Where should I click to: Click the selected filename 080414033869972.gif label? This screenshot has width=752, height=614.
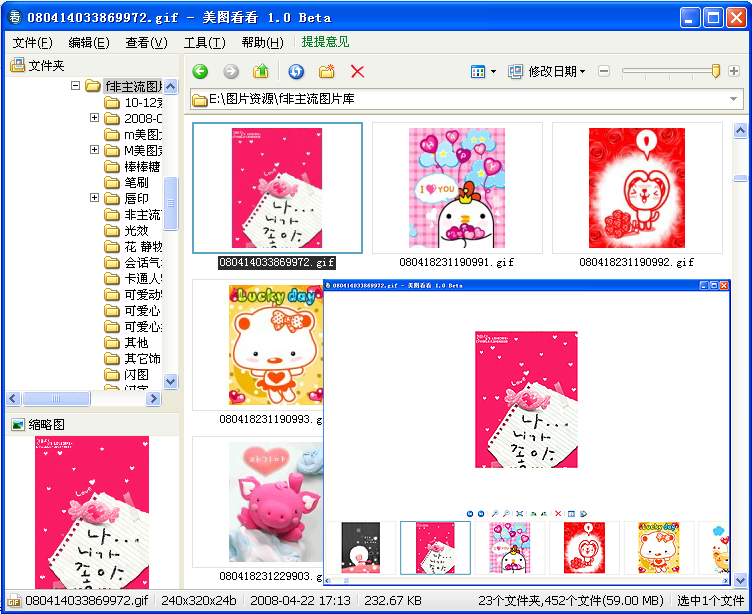pyautogui.click(x=277, y=262)
